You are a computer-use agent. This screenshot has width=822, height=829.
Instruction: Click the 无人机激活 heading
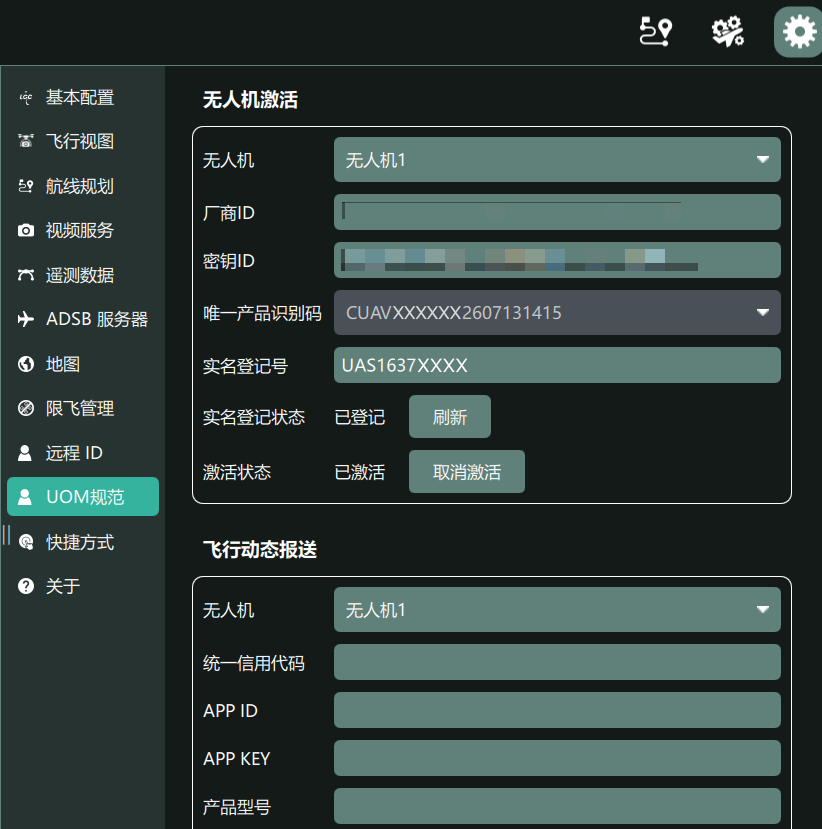[251, 99]
